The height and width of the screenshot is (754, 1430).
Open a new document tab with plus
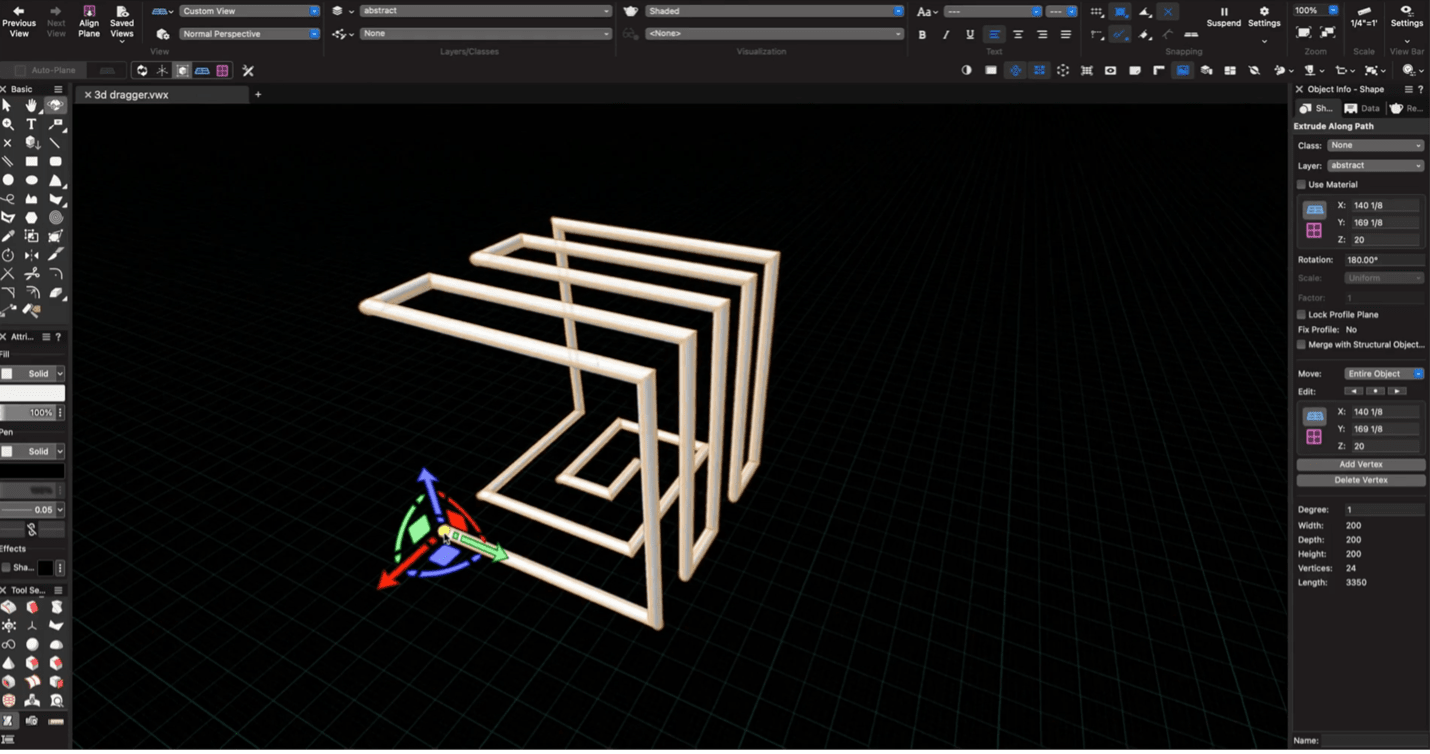click(258, 95)
